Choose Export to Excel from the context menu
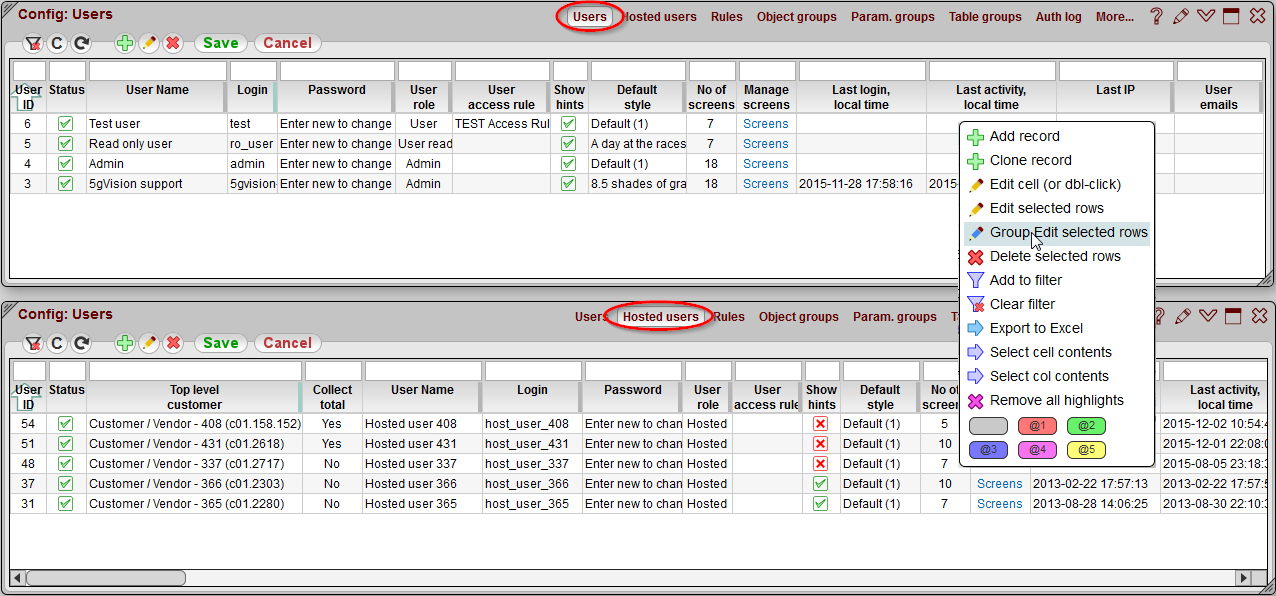 coord(1035,328)
